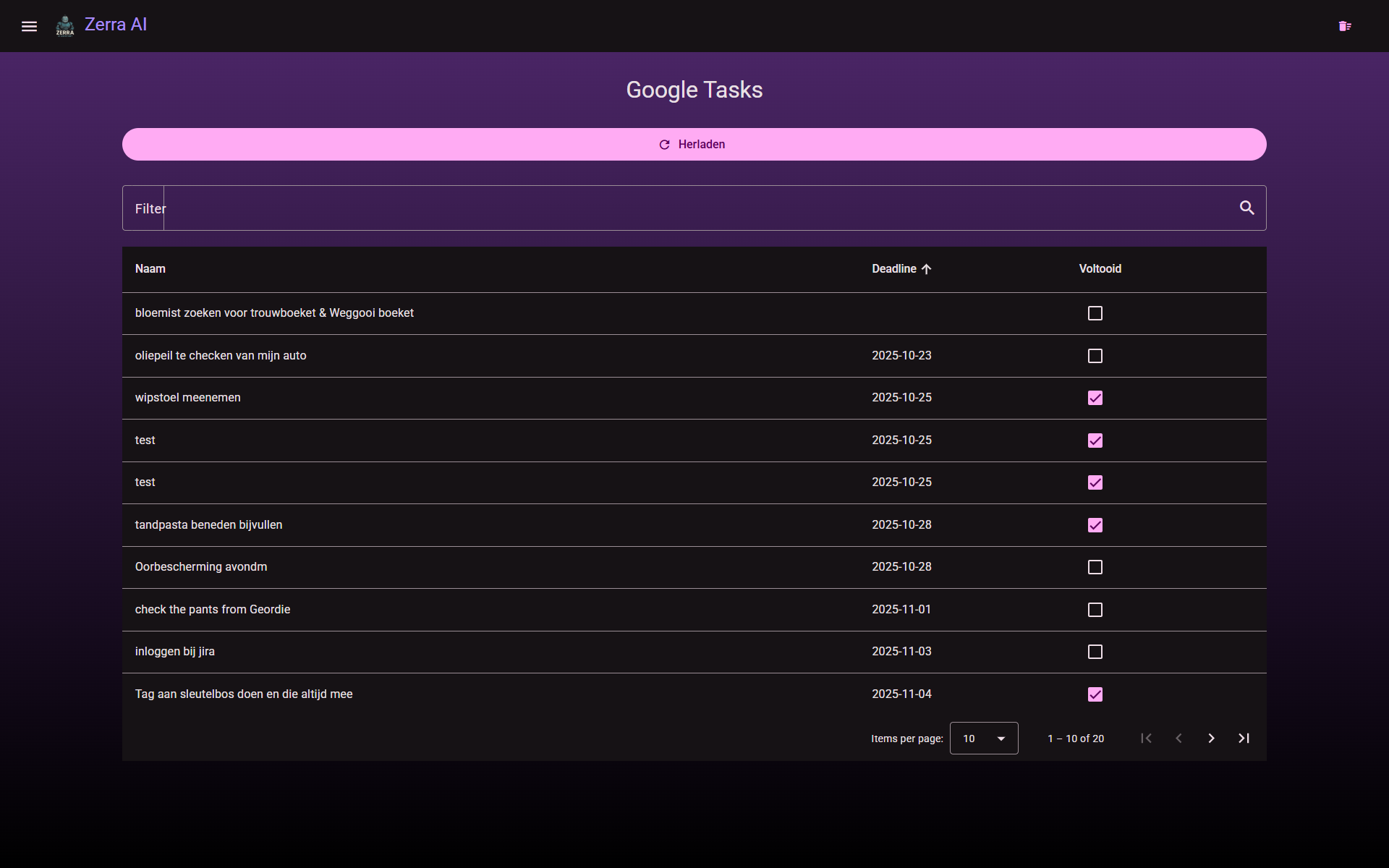1389x868 pixels.
Task: Click the wipstoel meenemen task name
Action: pos(188,398)
